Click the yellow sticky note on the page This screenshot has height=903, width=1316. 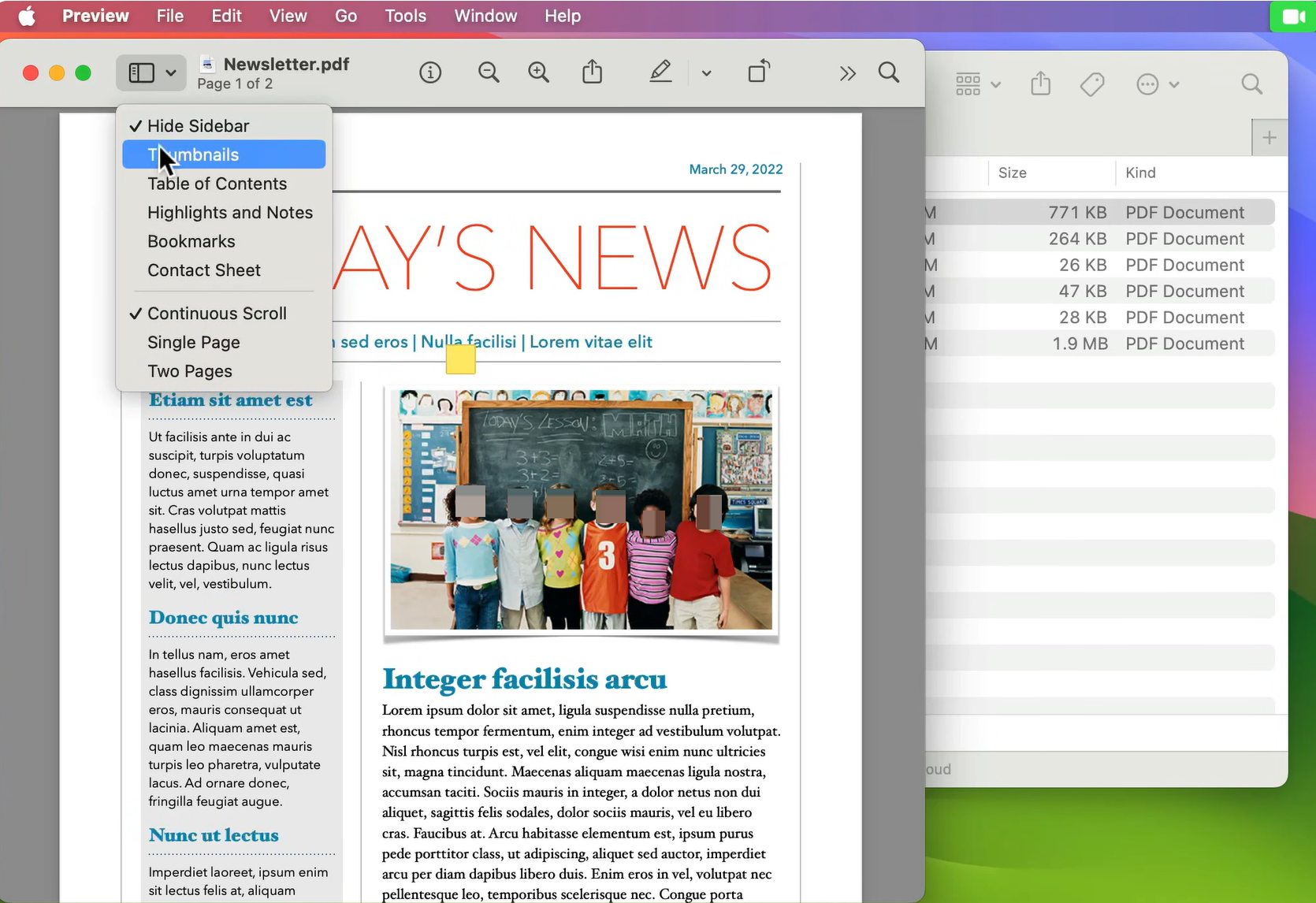[x=461, y=359]
